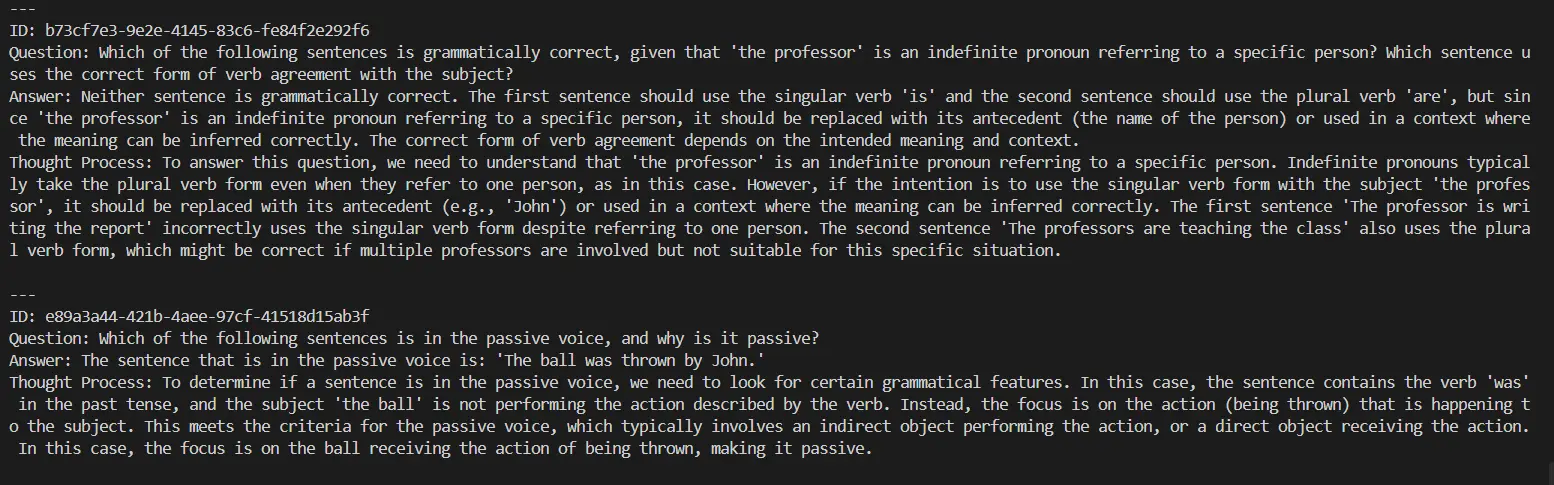Image resolution: width=1554 pixels, height=485 pixels.
Task: Click the first 'Thought Process:' label
Action: click(x=76, y=162)
